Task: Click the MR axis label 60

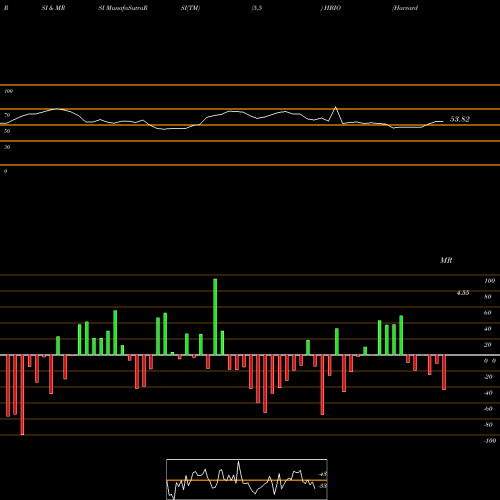Action: click(x=488, y=313)
